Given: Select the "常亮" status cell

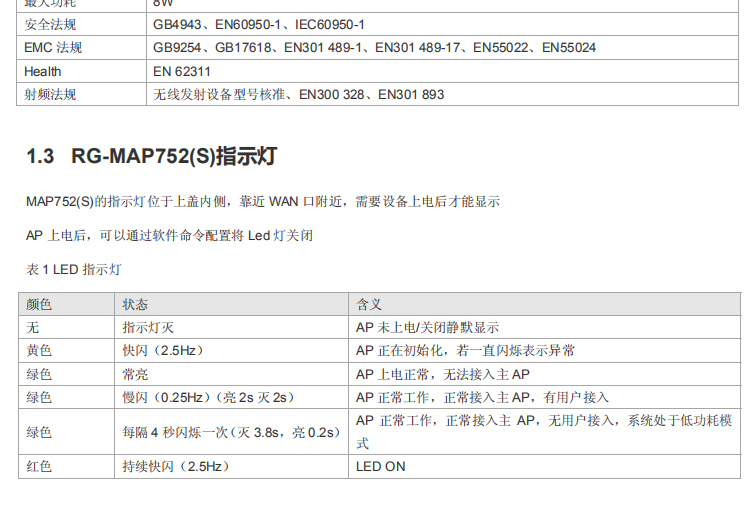Looking at the screenshot, I should pyautogui.click(x=232, y=374).
